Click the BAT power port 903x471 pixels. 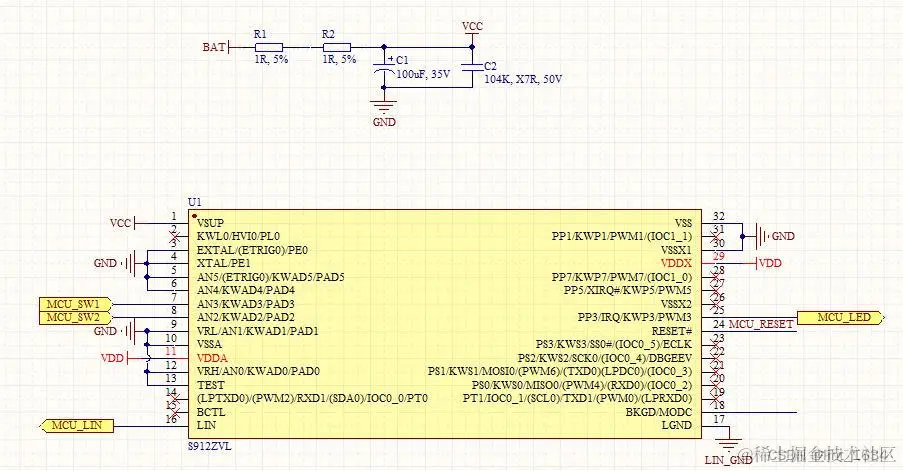[217, 47]
